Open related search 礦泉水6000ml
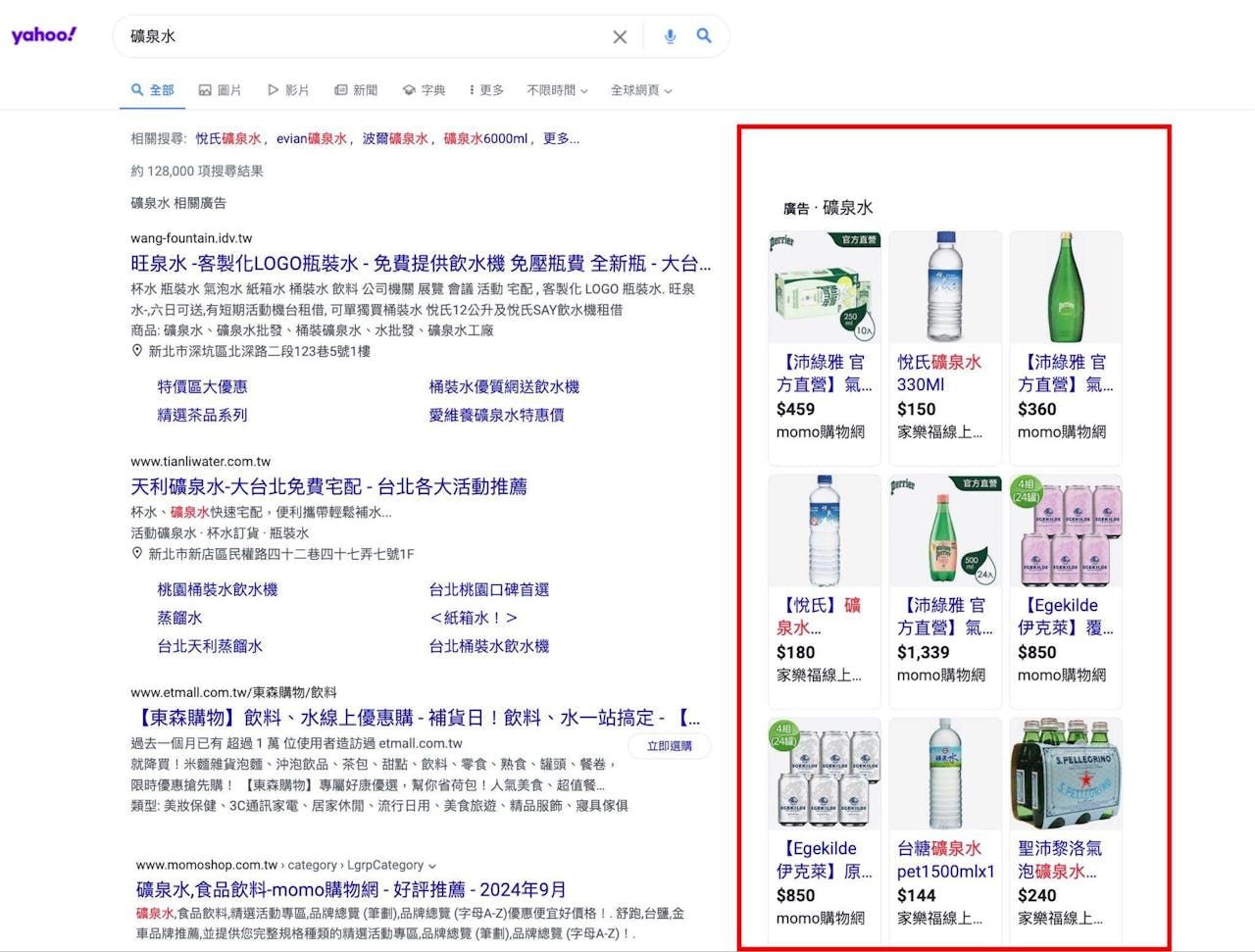Image resolution: width=1255 pixels, height=952 pixels. click(x=485, y=139)
